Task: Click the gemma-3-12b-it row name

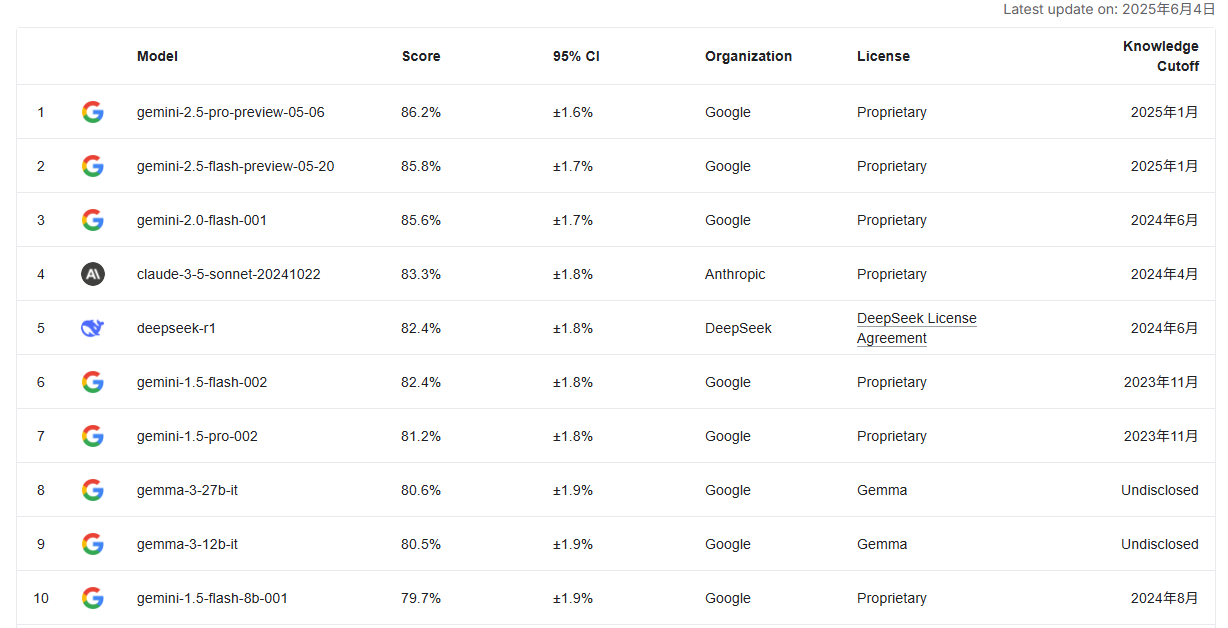Action: [x=187, y=544]
